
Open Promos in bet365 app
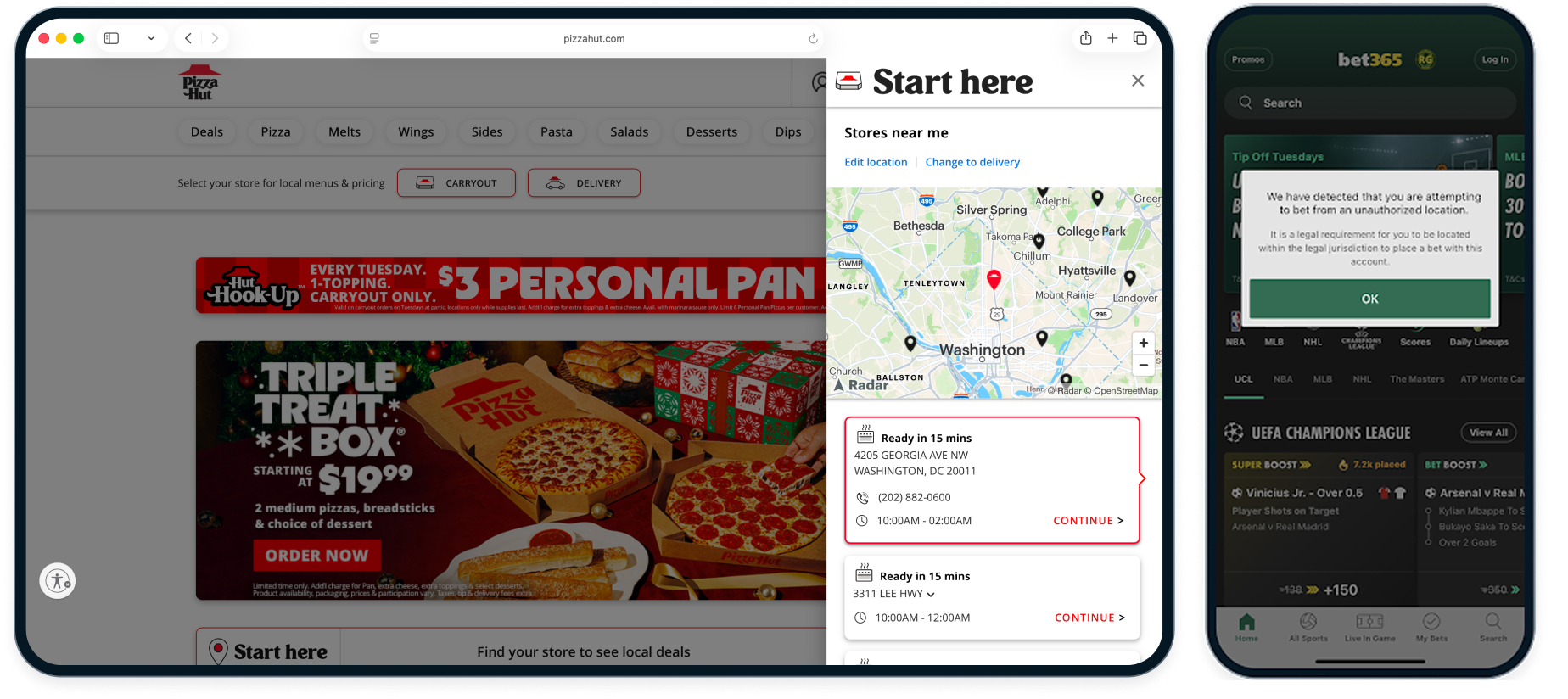pos(1248,59)
